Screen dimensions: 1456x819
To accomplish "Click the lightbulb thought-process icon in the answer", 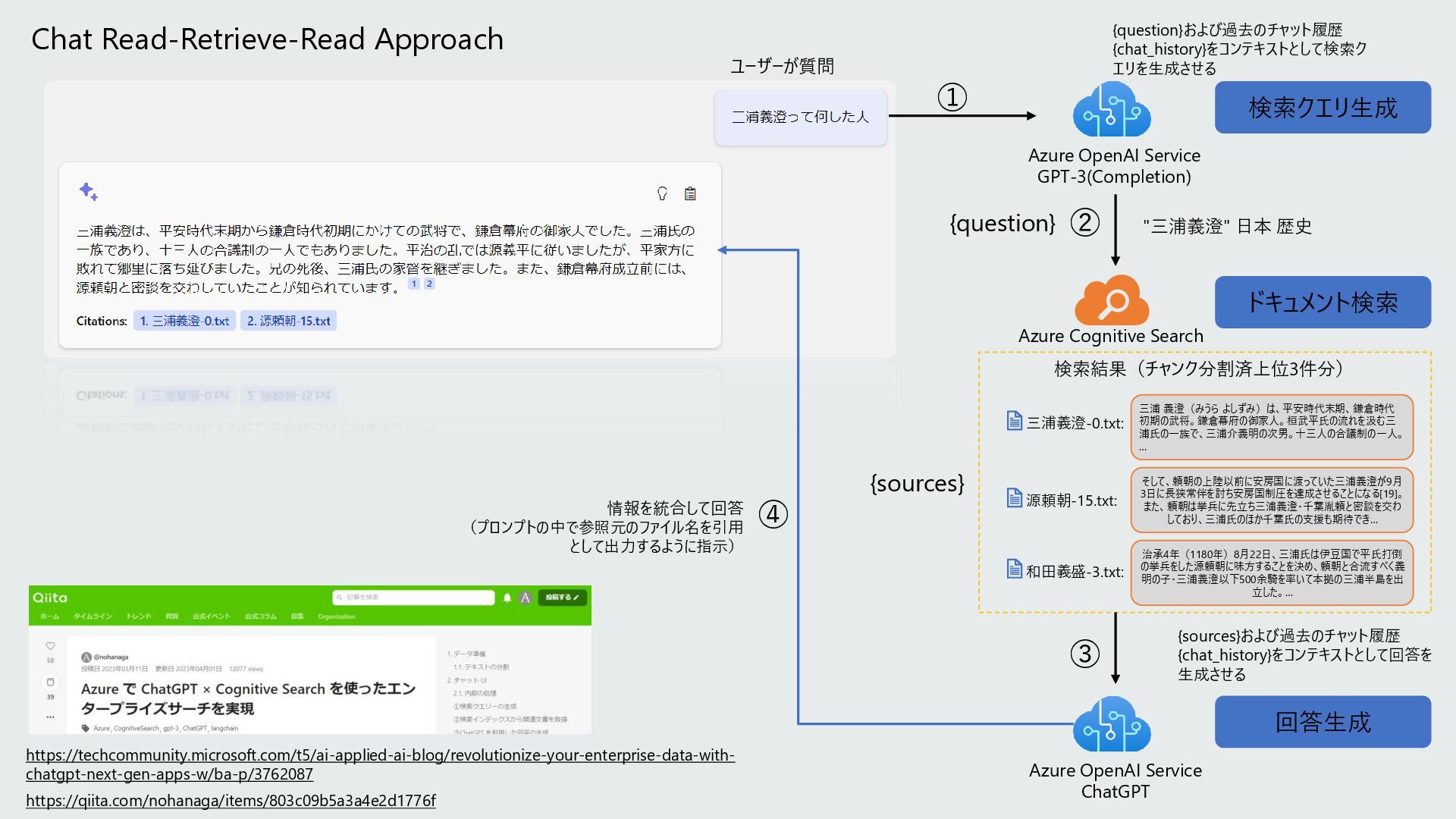I will pos(662,194).
